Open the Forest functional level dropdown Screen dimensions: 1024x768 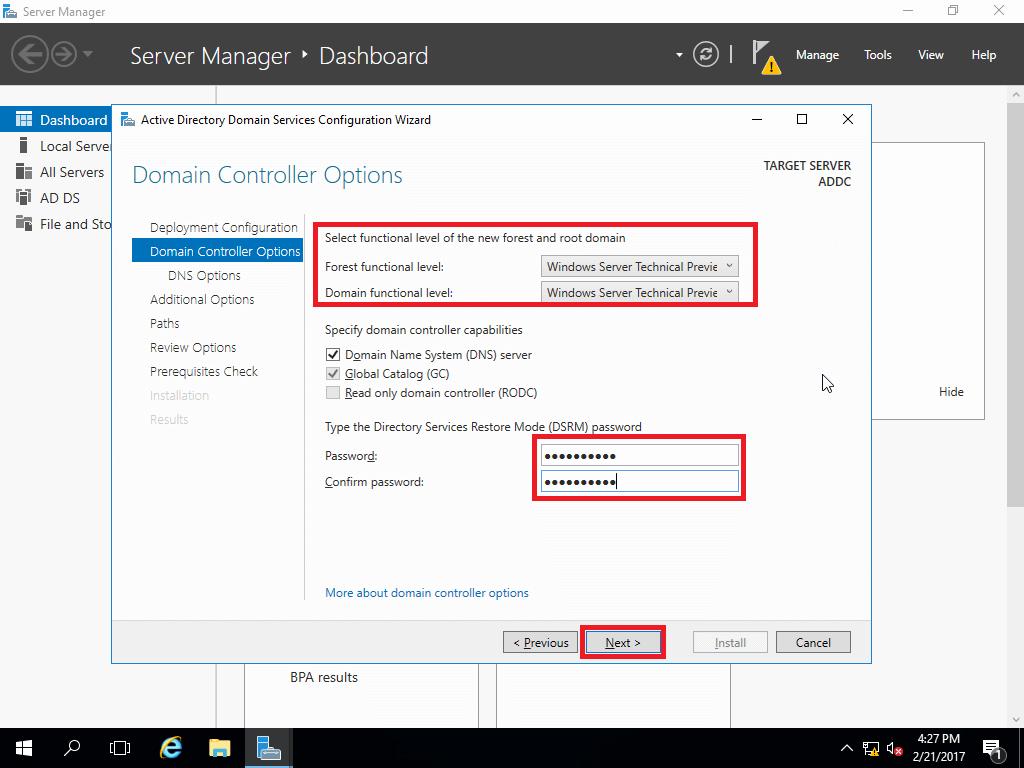coord(639,266)
